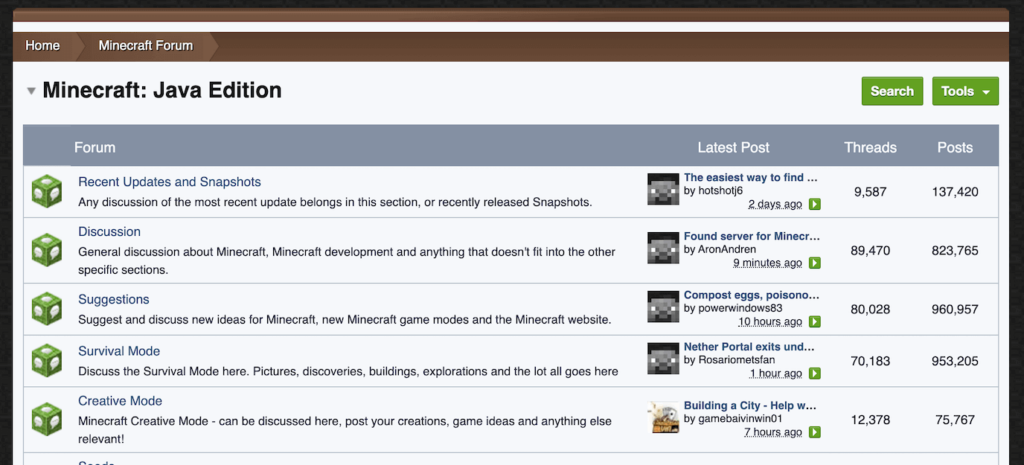The width and height of the screenshot is (1024, 465).
Task: Click forum block icon beside Recent Updates and Snapshots
Action: 46,191
